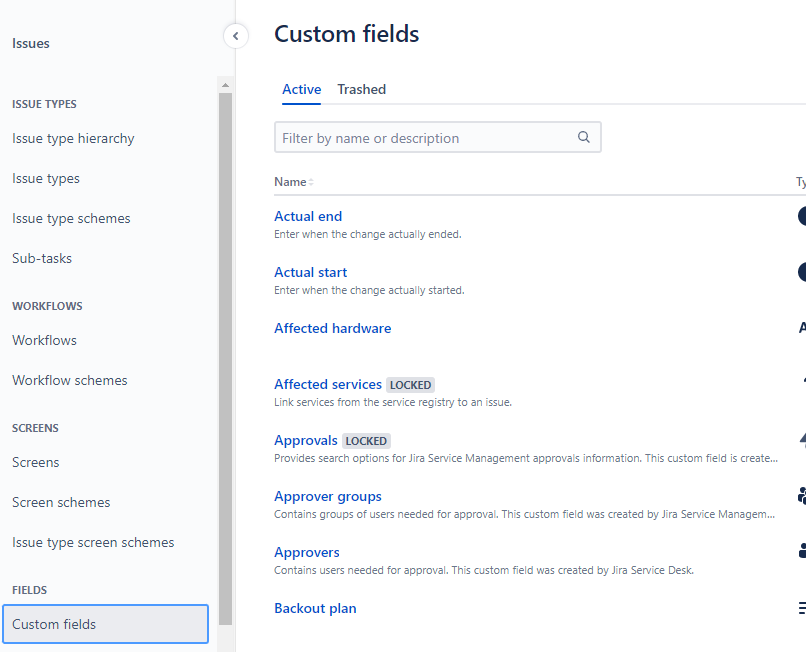
Task: Select the Active tab
Action: coord(301,89)
